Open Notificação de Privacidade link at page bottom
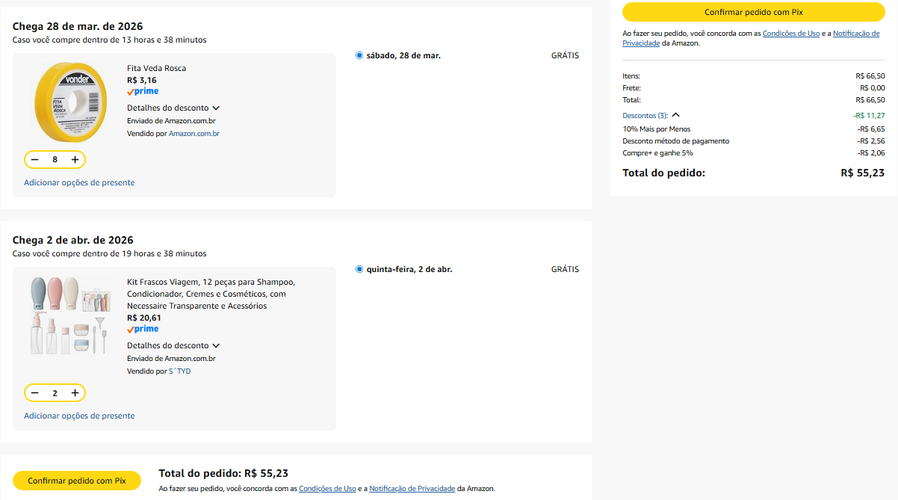 click(412, 489)
